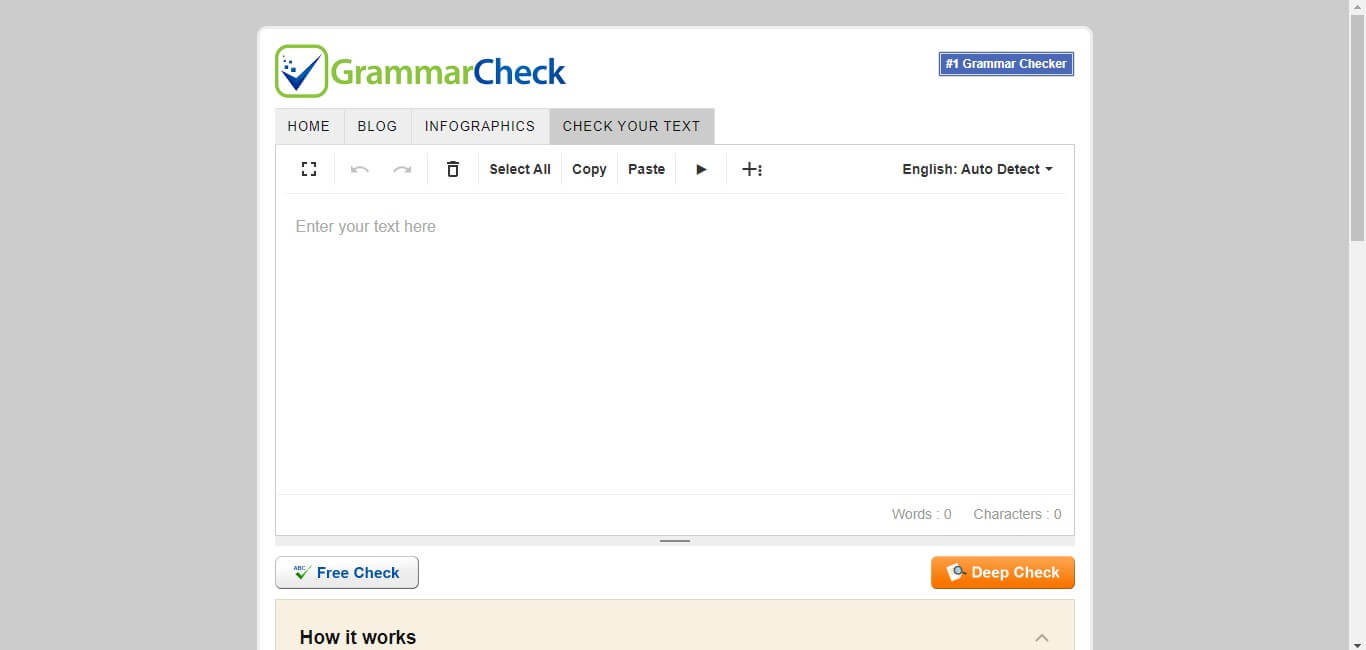Copy the editor text
The image size is (1366, 650).
588,169
